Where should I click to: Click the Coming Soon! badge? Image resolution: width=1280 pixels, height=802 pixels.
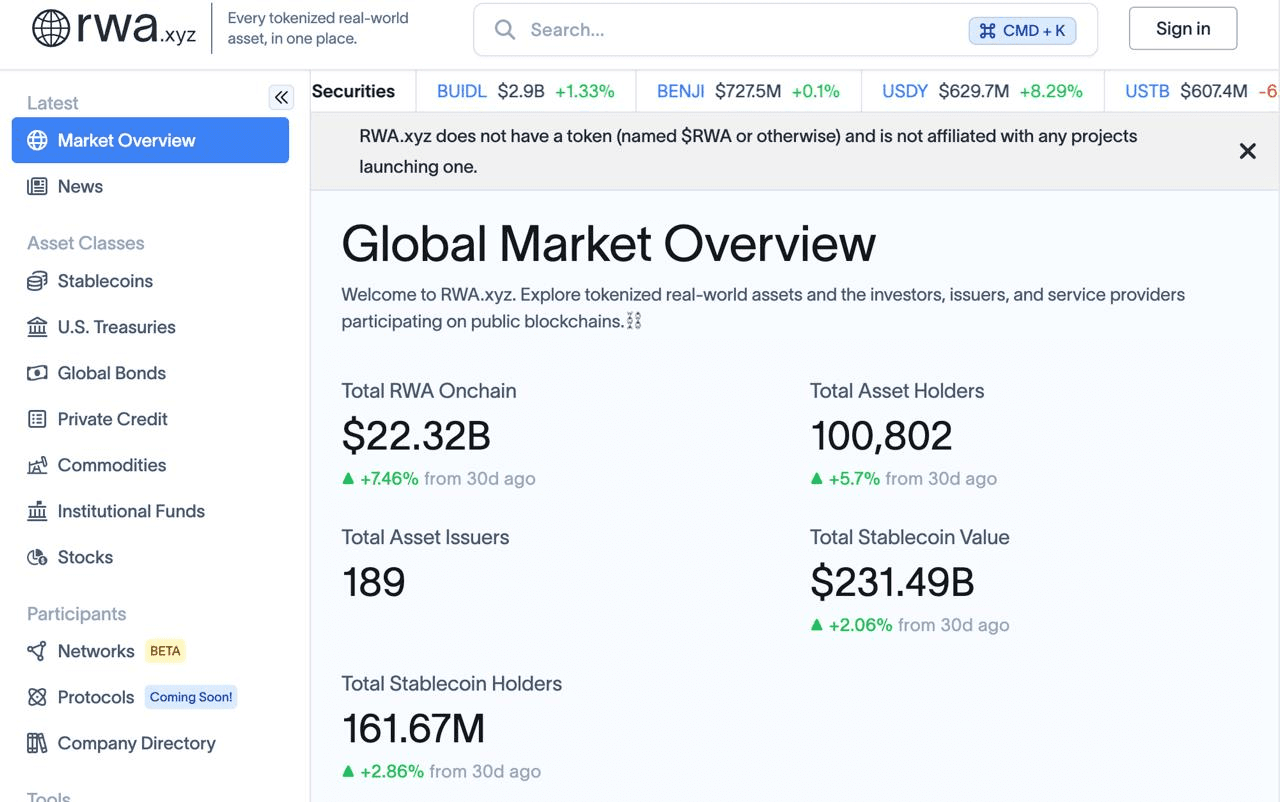click(x=191, y=697)
